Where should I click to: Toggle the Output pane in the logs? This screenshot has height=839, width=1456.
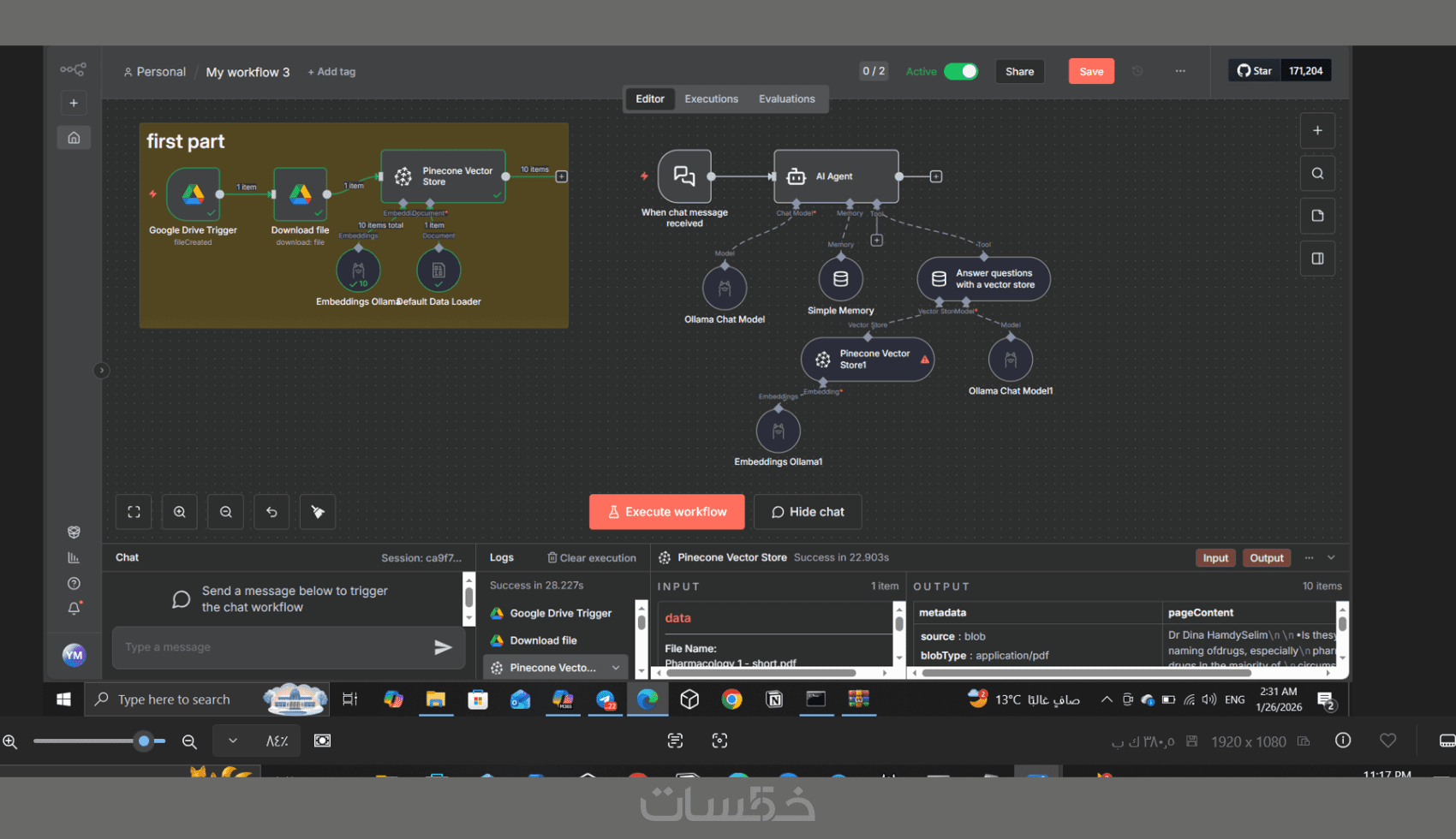click(1266, 558)
